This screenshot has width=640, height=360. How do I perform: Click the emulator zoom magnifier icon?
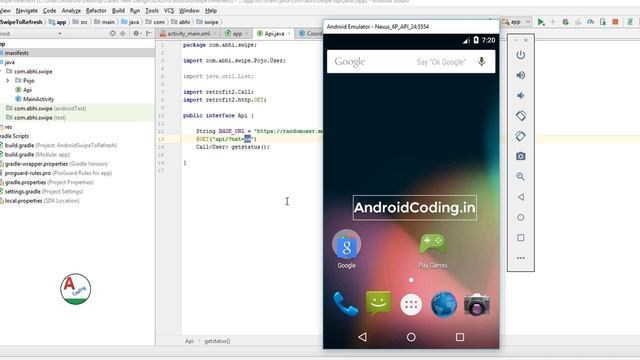tap(520, 176)
